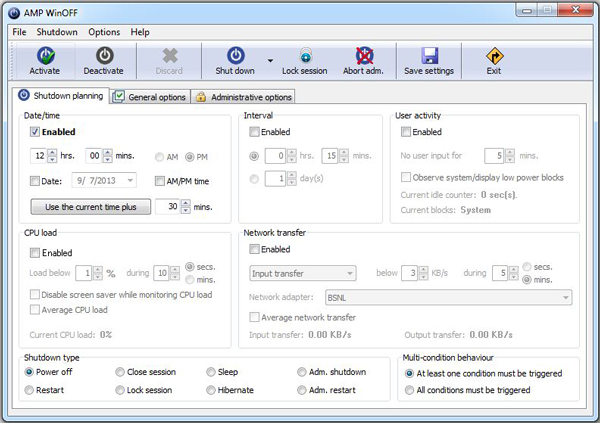Enable the CPU load checkbox
The image size is (600, 423).
35,253
